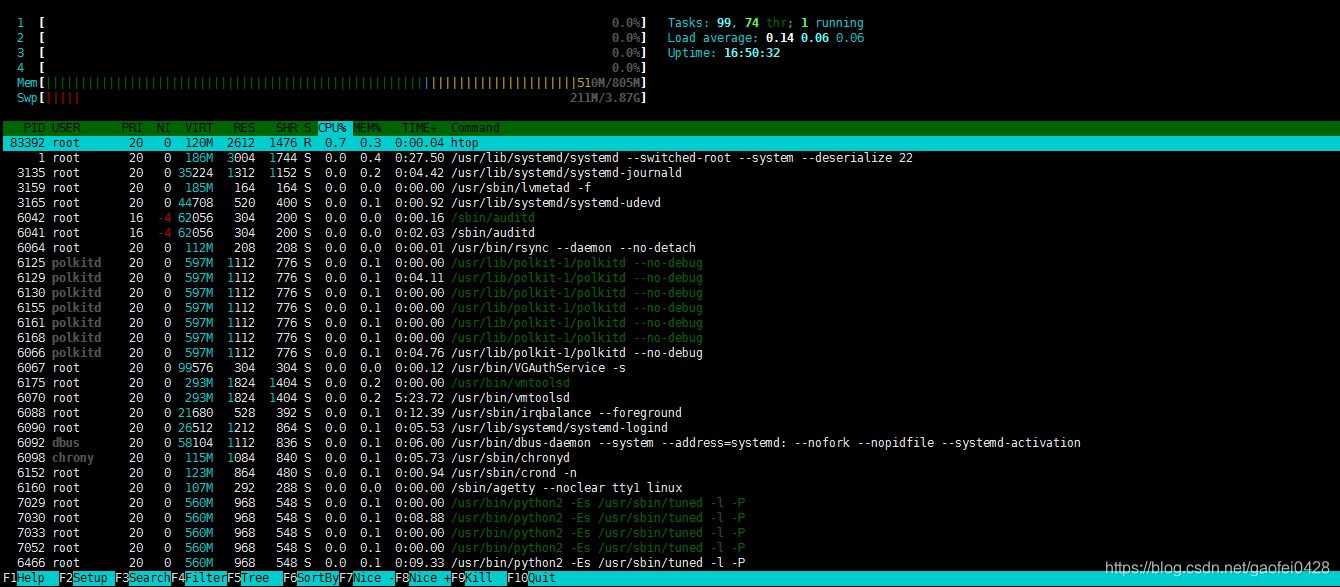This screenshot has height=587, width=1340.
Task: Click the CPU 4 meter bar
Action: (x=332, y=68)
